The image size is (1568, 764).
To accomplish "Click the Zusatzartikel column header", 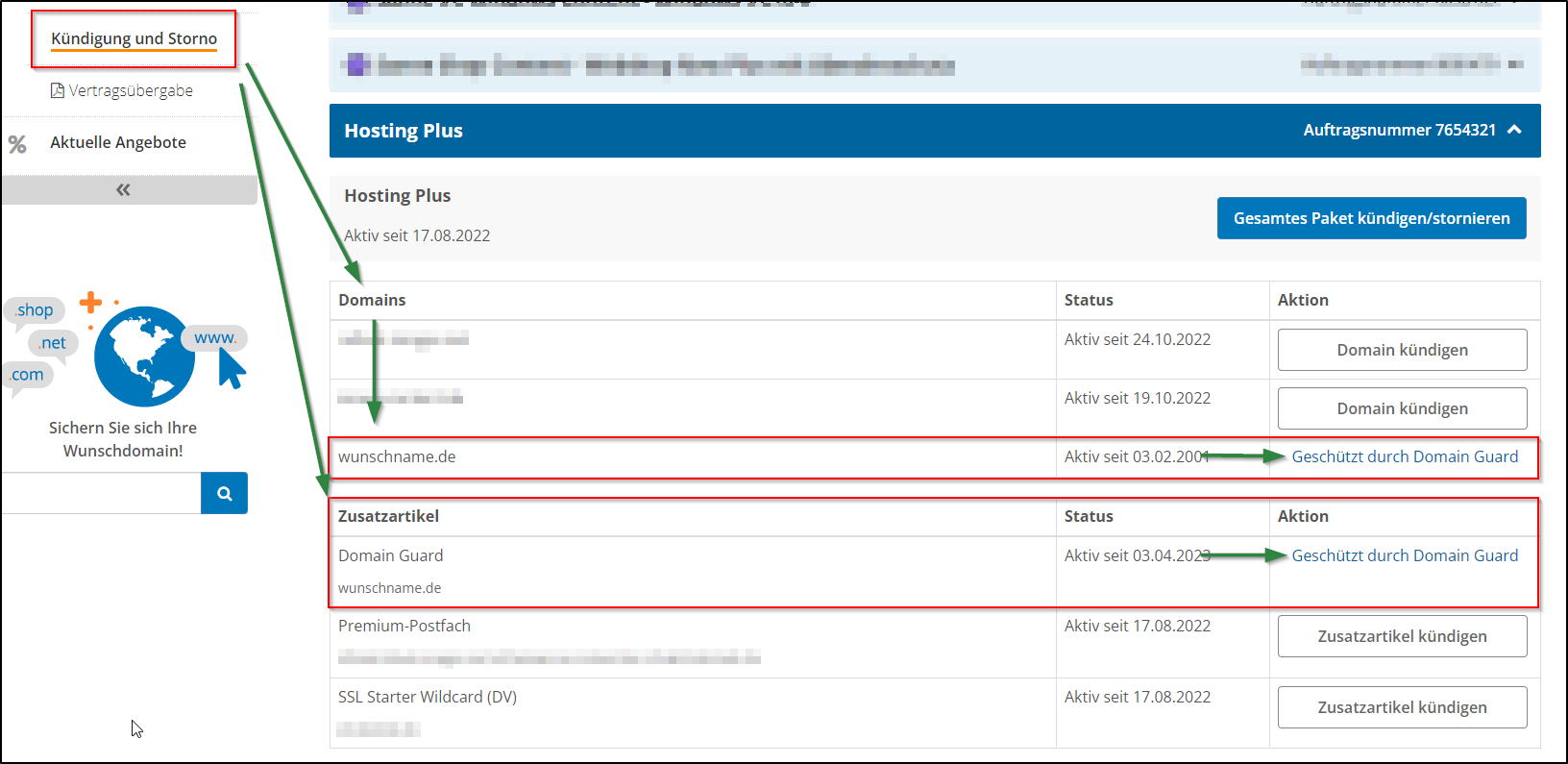I will pyautogui.click(x=388, y=516).
